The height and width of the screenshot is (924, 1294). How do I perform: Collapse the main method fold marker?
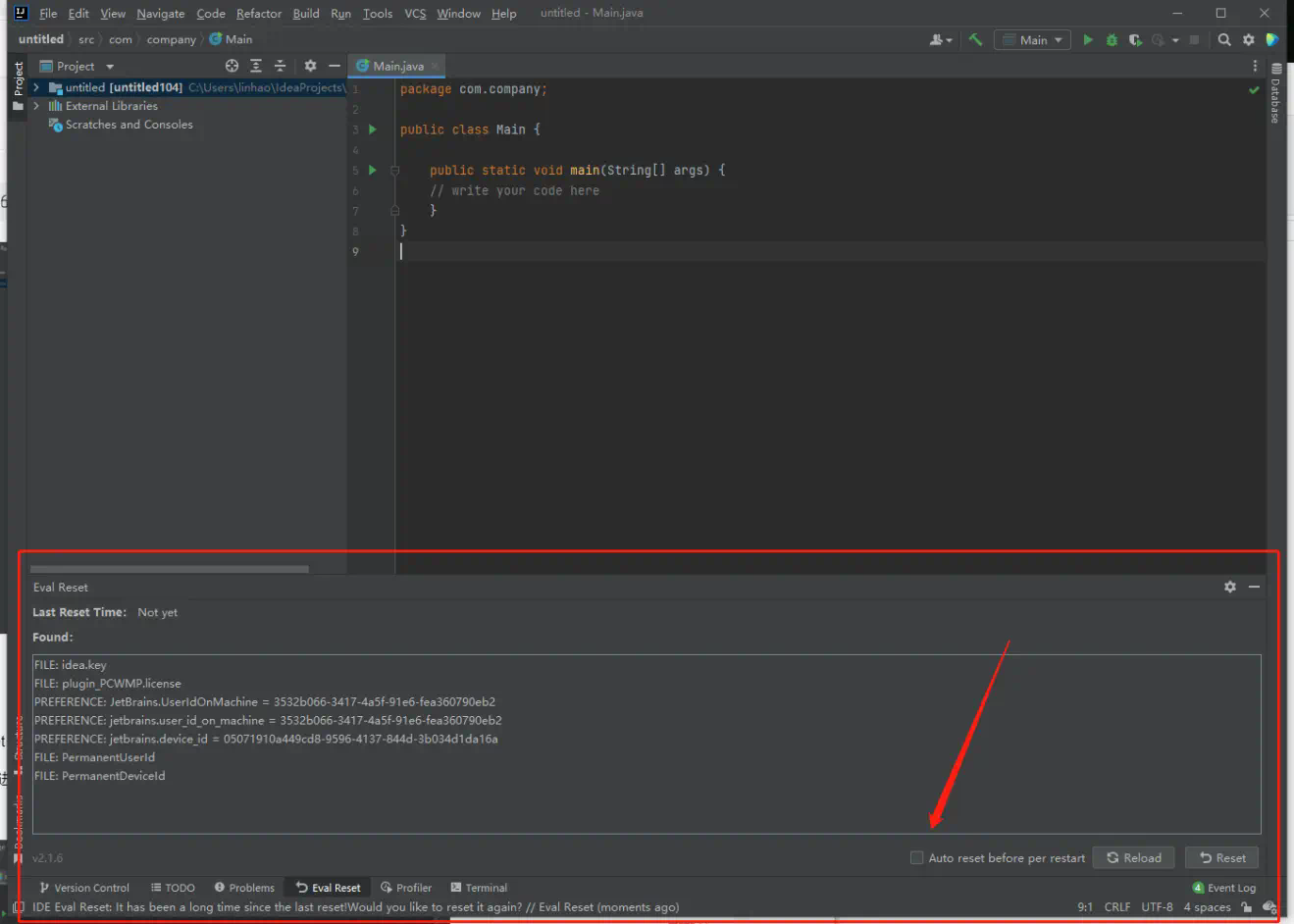click(394, 170)
